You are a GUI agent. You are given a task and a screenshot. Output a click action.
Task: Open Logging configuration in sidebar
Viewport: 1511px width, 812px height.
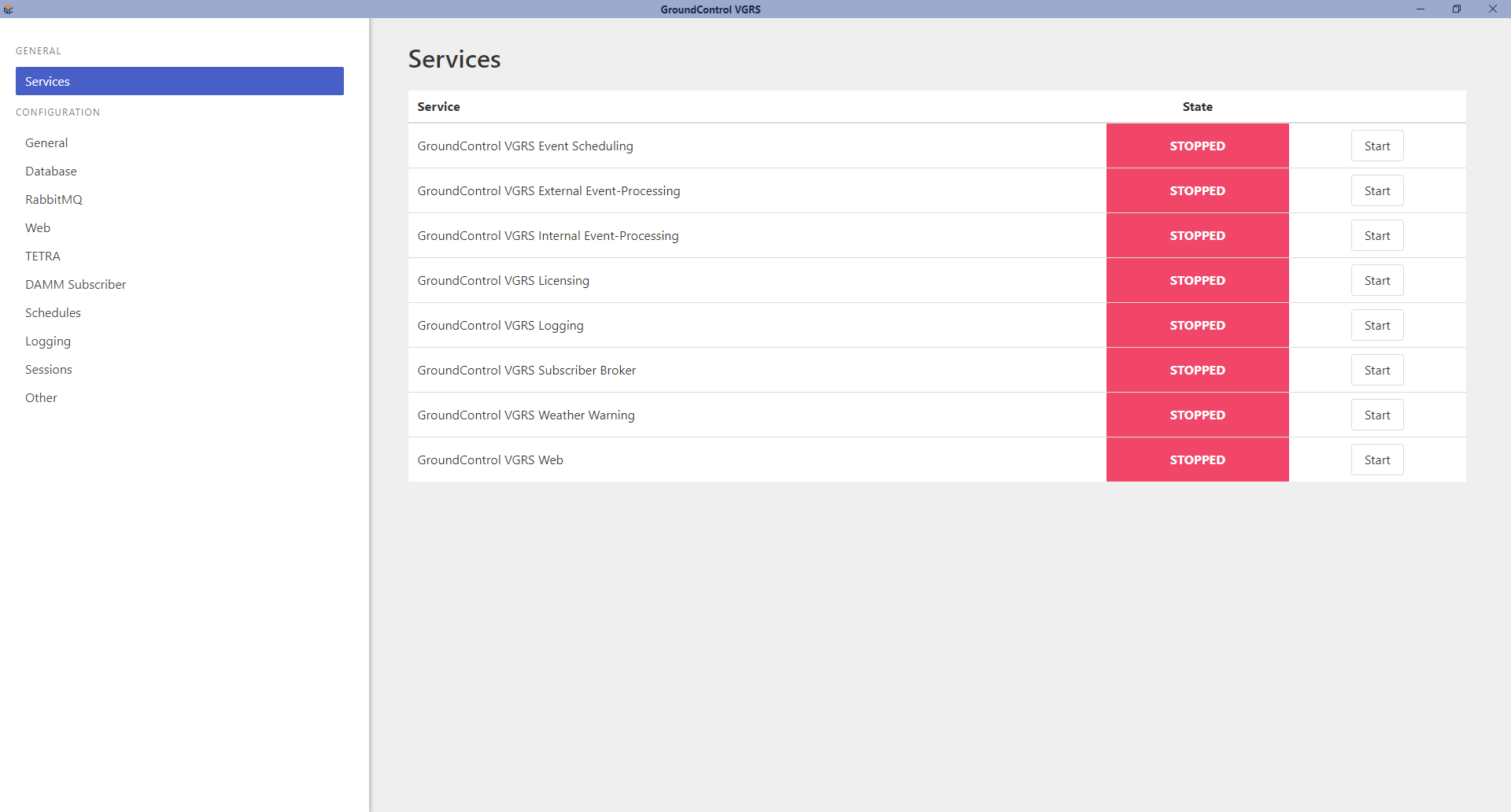48,341
